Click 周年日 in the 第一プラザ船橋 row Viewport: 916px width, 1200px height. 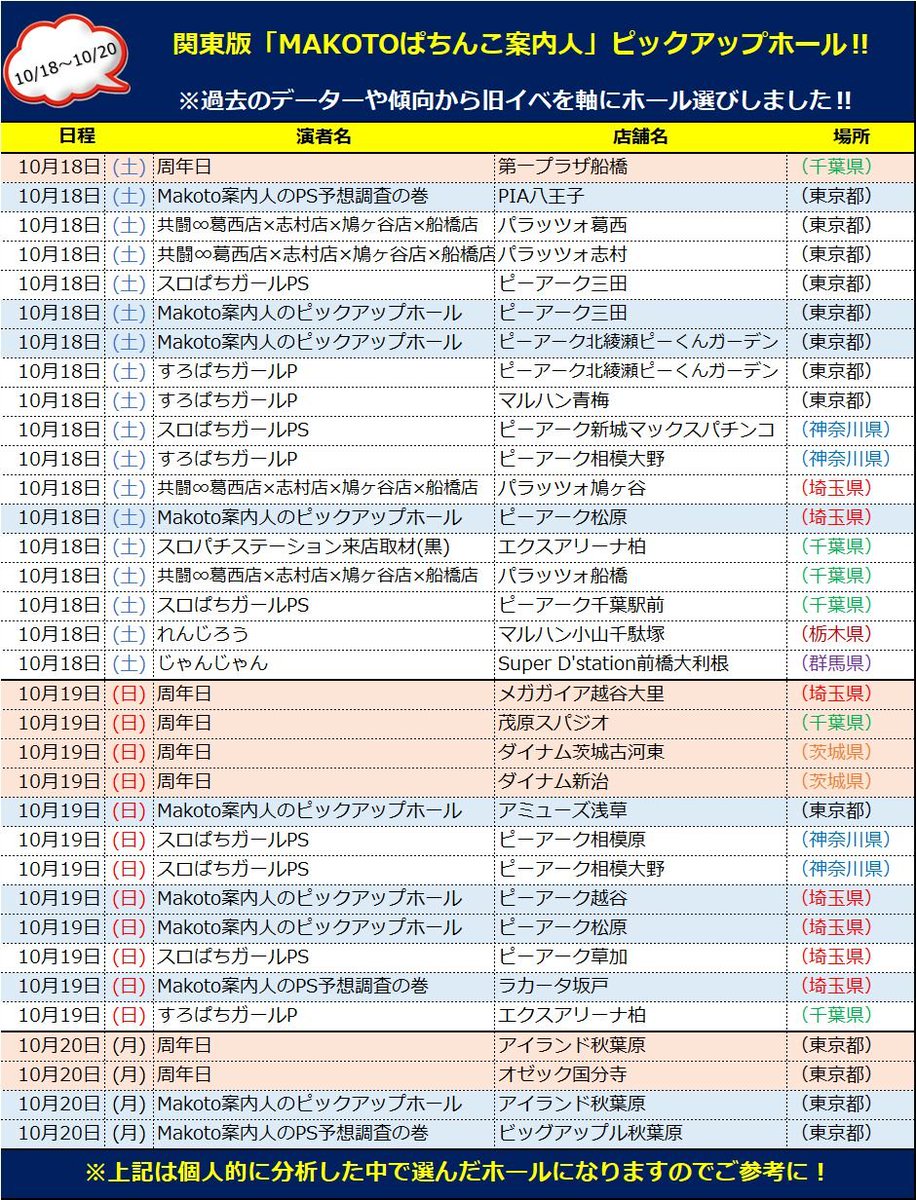point(184,167)
